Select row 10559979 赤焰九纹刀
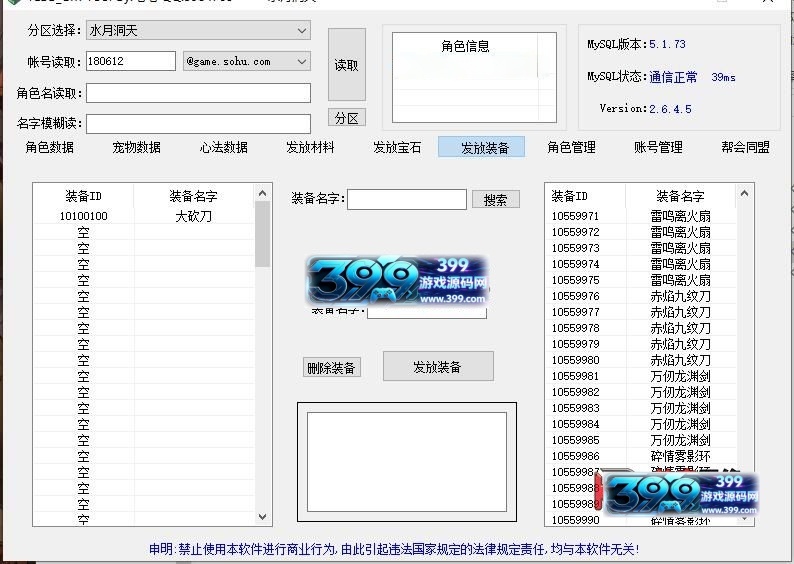The width and height of the screenshot is (794, 564). [x=641, y=344]
